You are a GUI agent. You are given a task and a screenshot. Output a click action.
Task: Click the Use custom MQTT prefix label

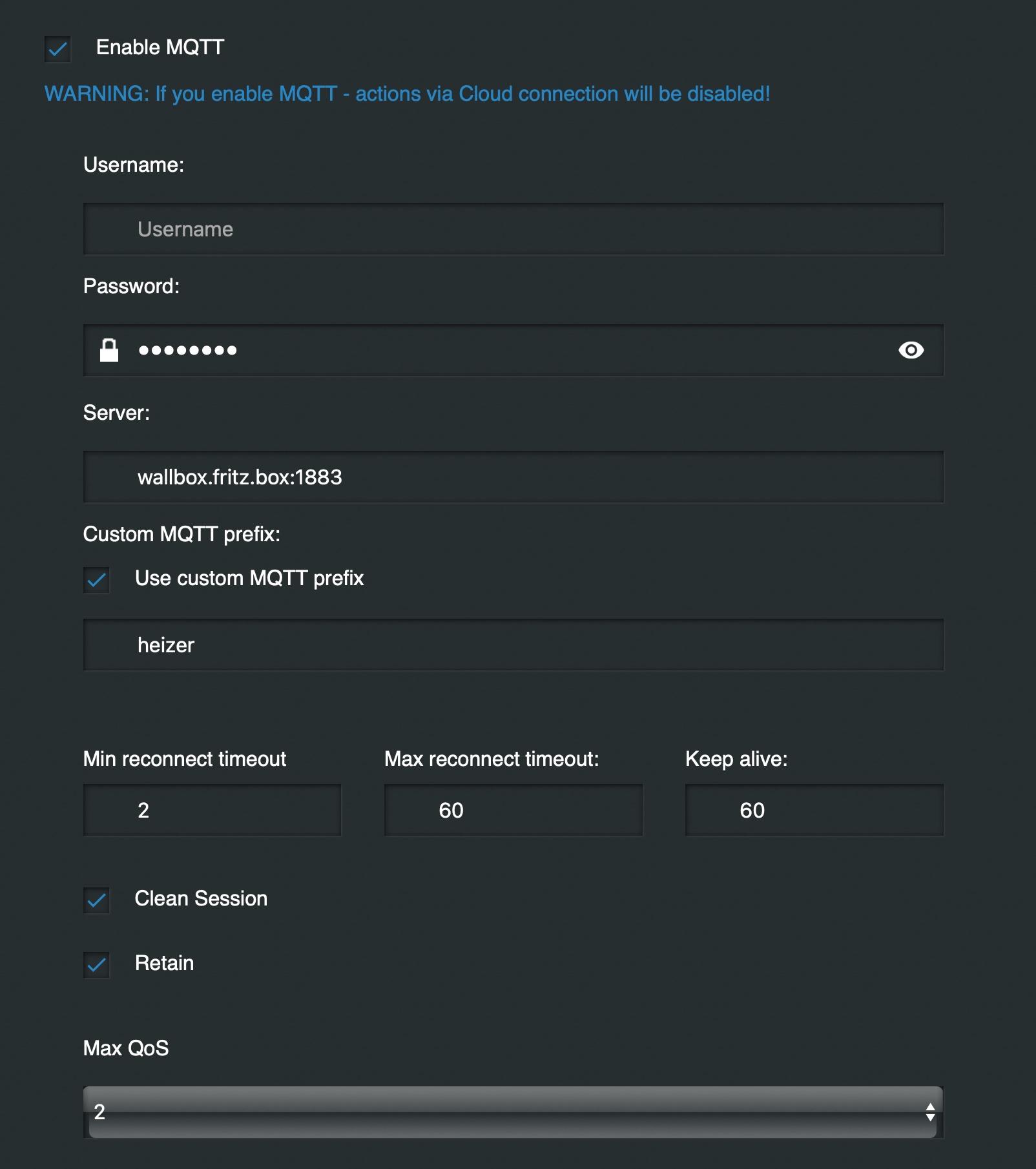coord(249,578)
